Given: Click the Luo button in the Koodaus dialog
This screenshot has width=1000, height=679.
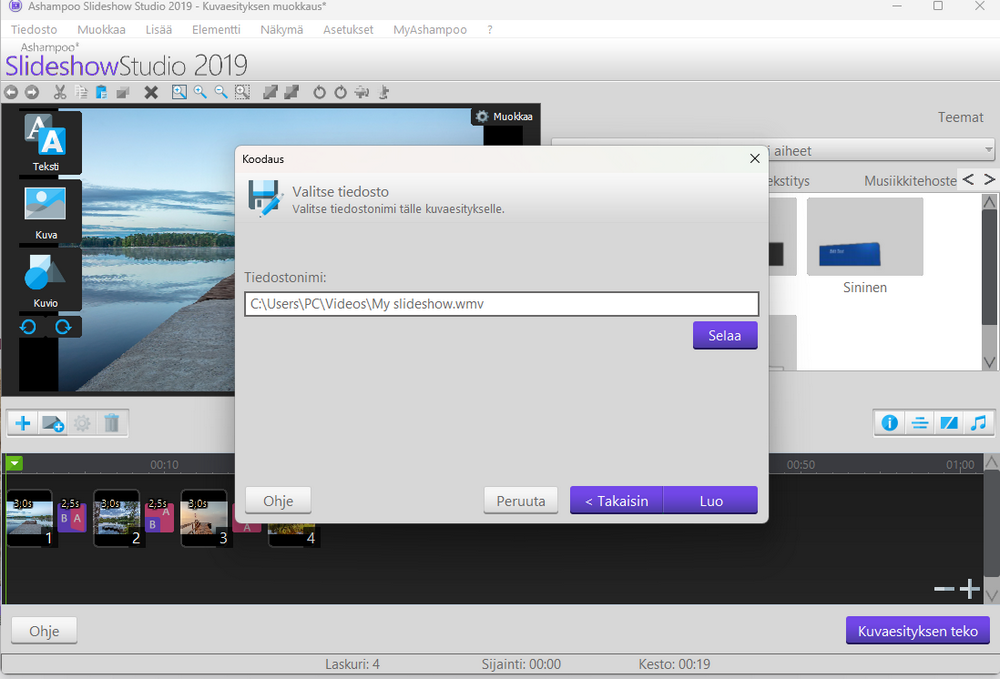Looking at the screenshot, I should pyautogui.click(x=711, y=501).
